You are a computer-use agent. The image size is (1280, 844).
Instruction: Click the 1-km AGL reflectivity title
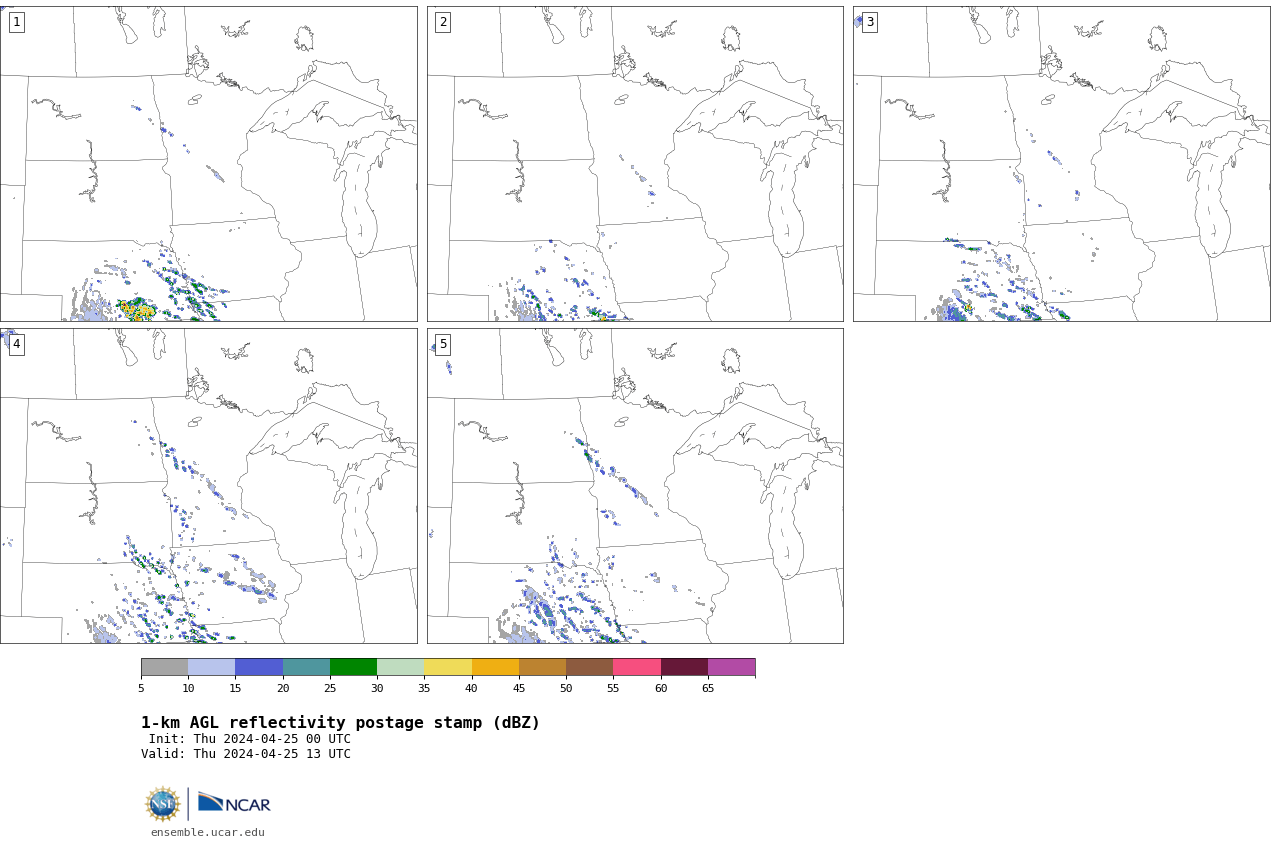pos(340,723)
